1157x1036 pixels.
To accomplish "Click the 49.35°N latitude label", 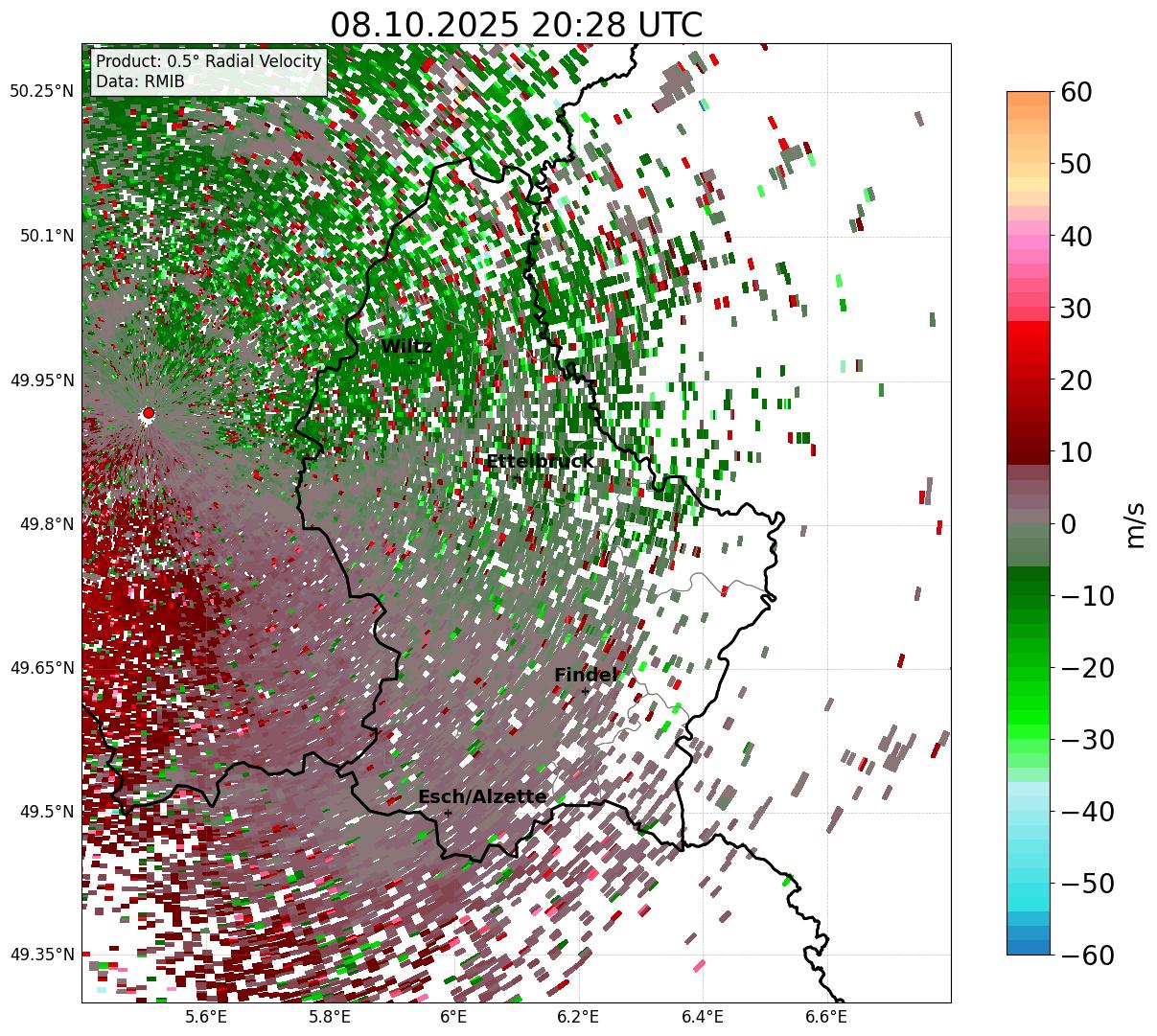I will pos(42,955).
